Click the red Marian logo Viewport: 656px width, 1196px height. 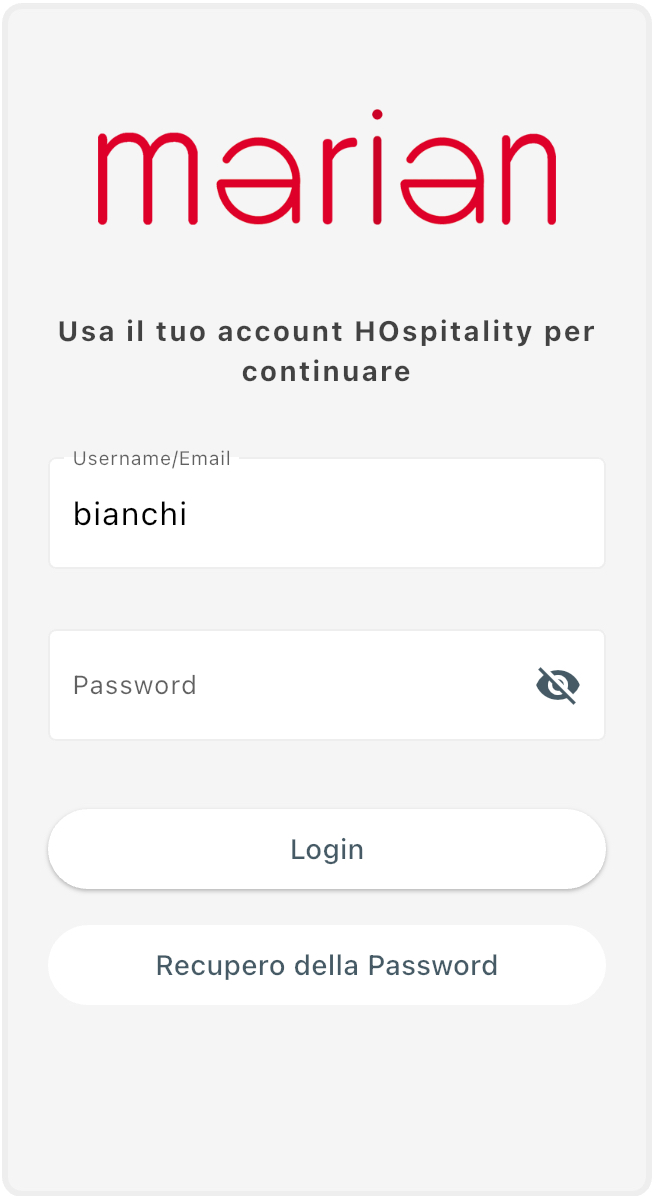[x=327, y=167]
